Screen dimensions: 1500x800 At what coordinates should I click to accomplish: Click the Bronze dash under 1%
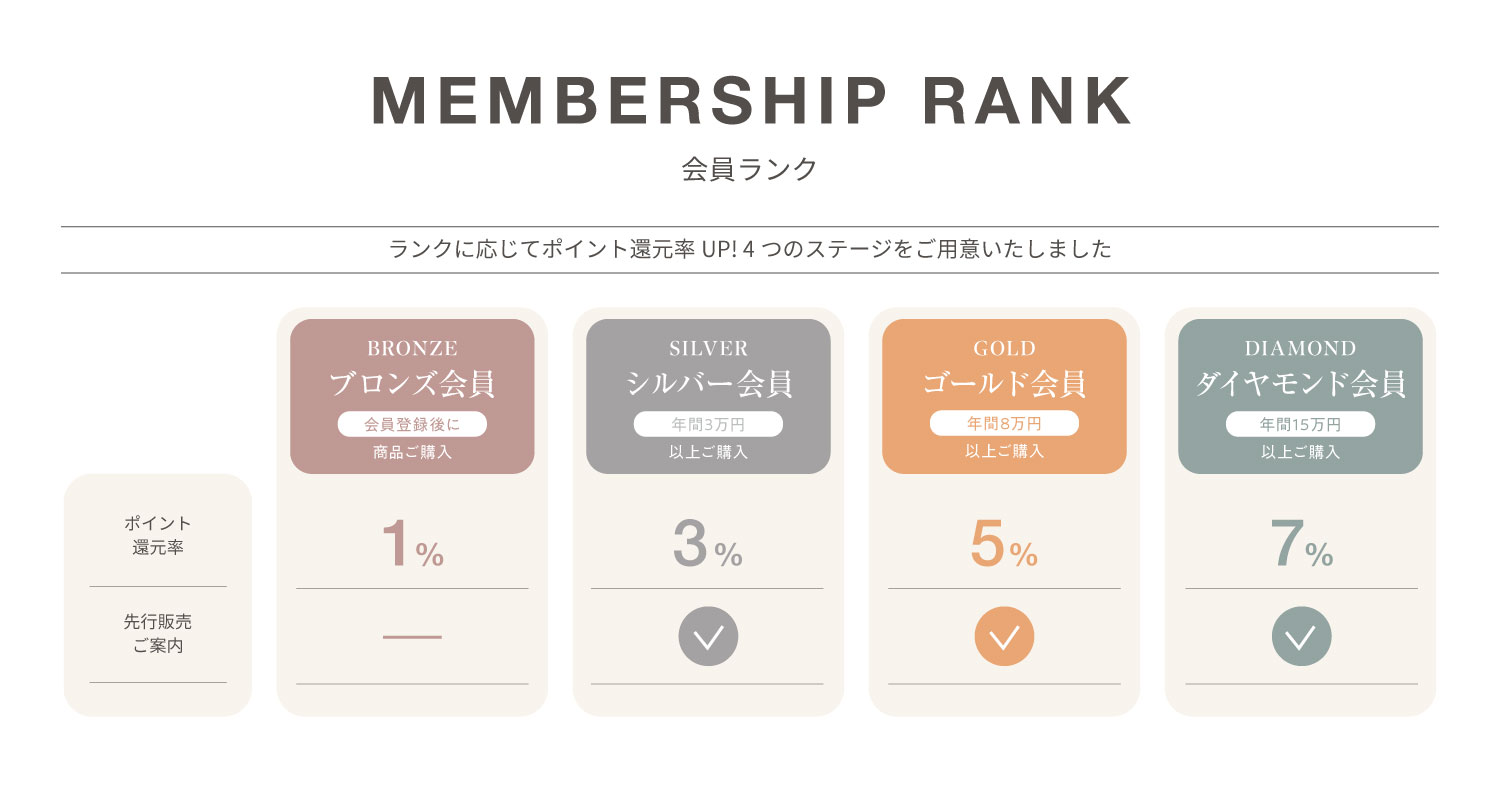[x=412, y=637]
